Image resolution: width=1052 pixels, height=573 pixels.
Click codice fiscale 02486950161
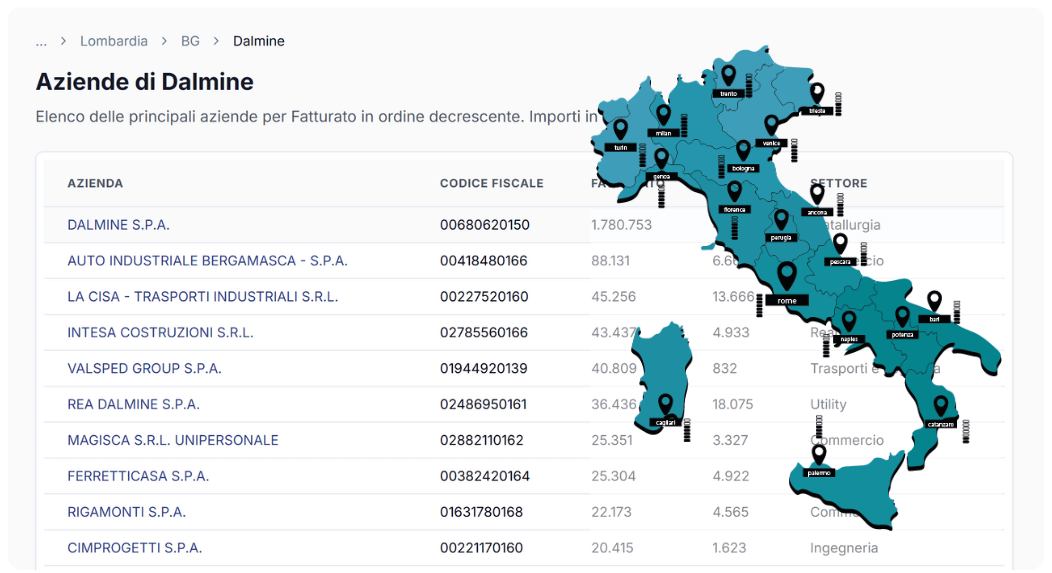click(x=483, y=404)
